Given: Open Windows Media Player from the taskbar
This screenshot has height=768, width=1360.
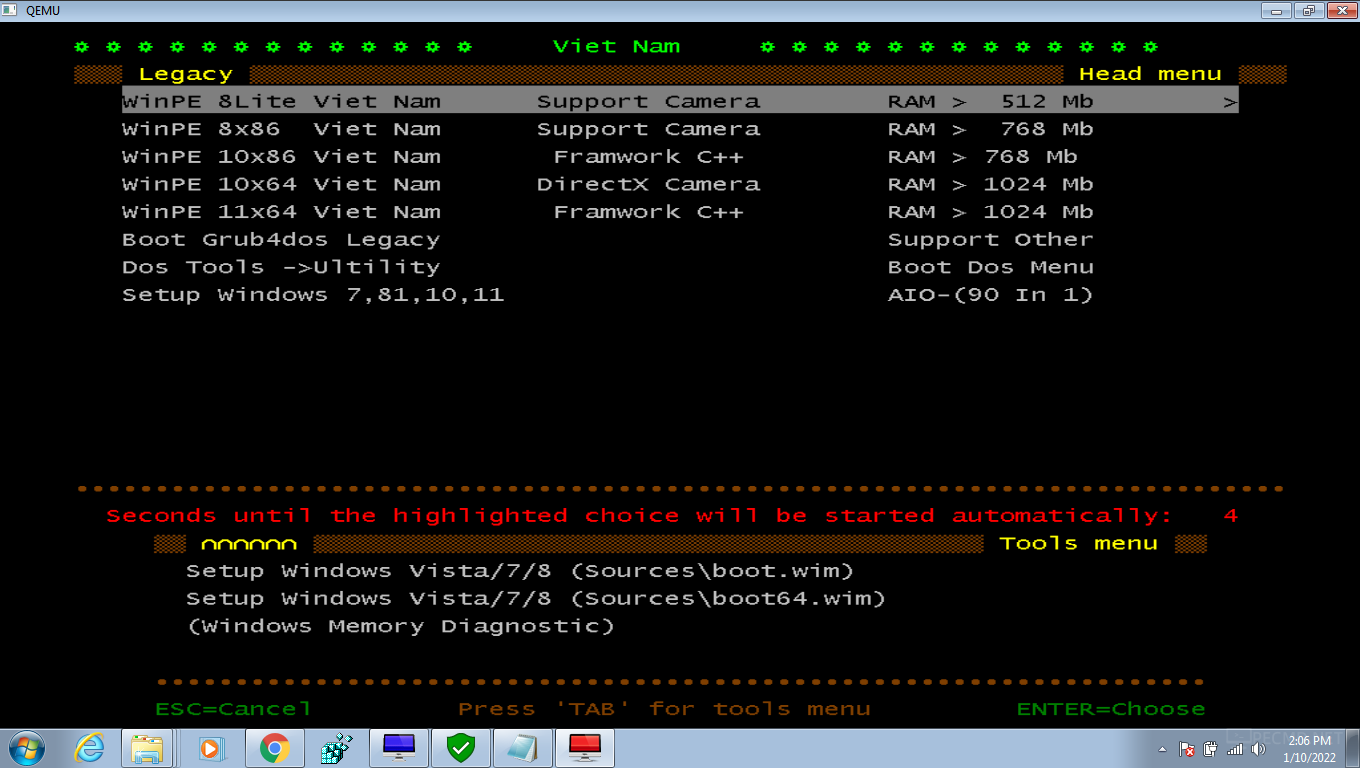Looking at the screenshot, I should coord(210,748).
